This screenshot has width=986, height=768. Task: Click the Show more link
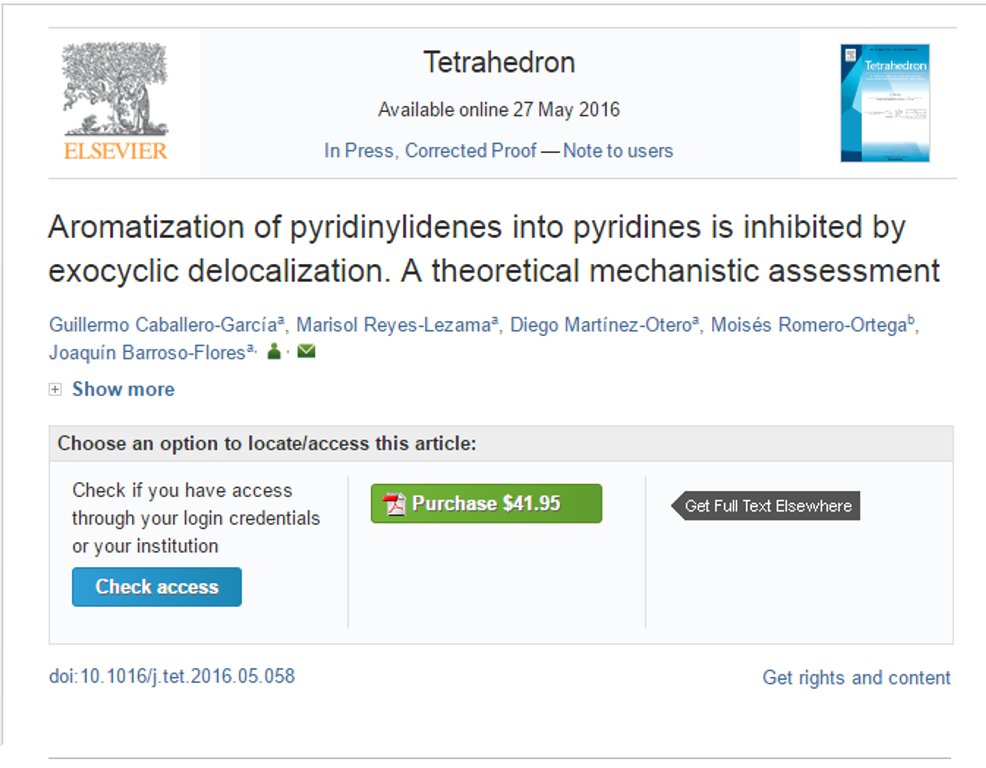pos(123,389)
